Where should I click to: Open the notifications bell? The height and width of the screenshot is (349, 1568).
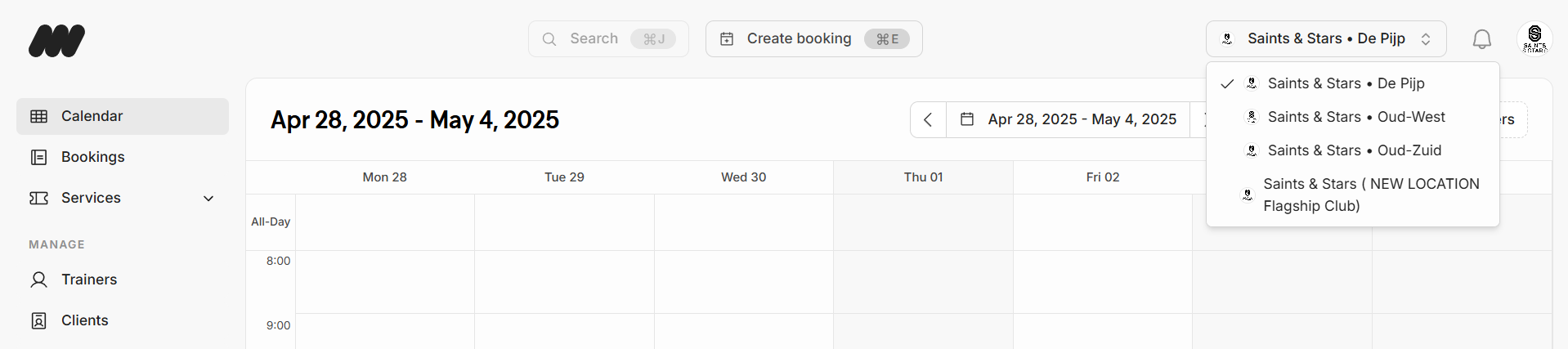pyautogui.click(x=1481, y=39)
